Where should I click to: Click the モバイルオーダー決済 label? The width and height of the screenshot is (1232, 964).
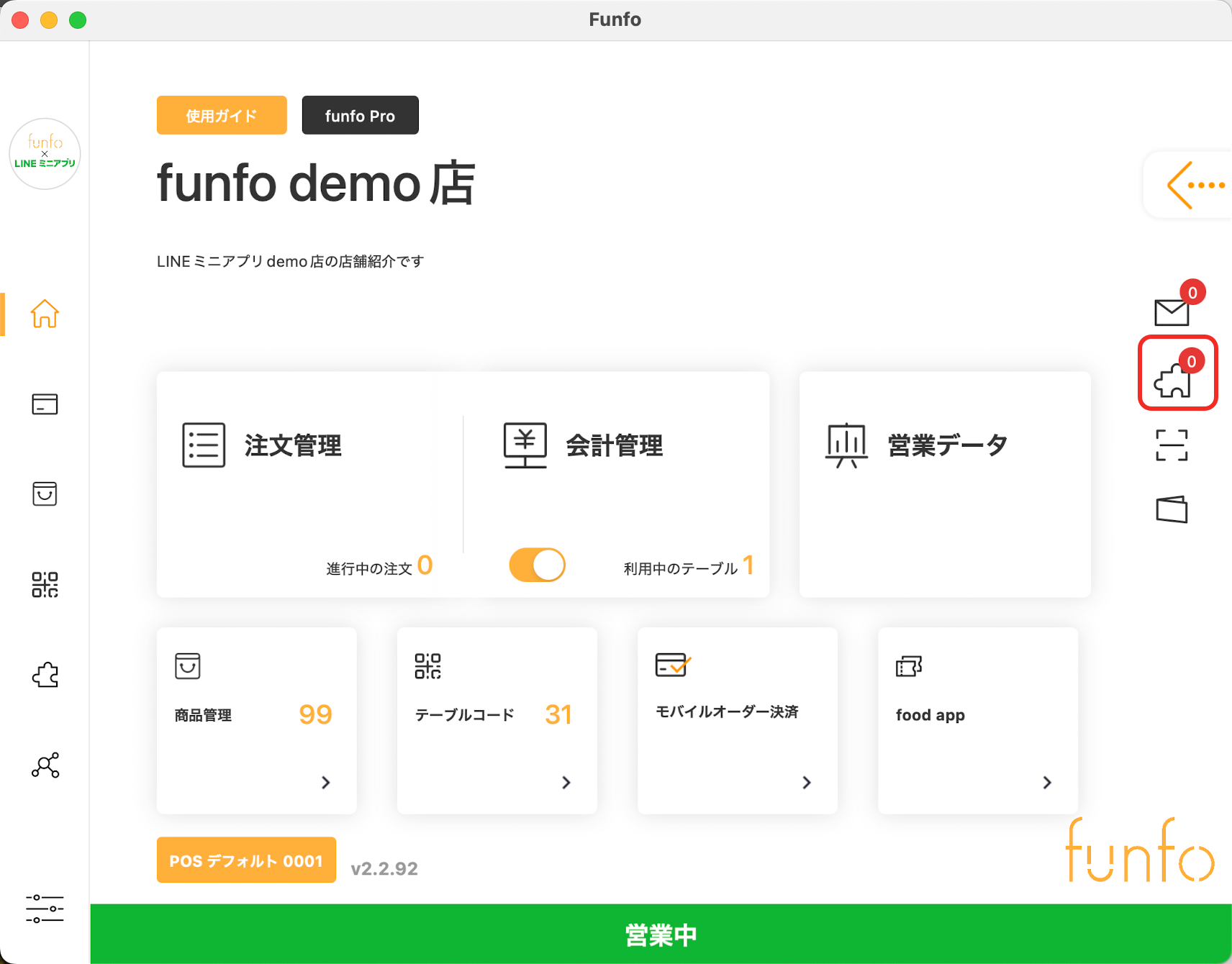(x=727, y=711)
